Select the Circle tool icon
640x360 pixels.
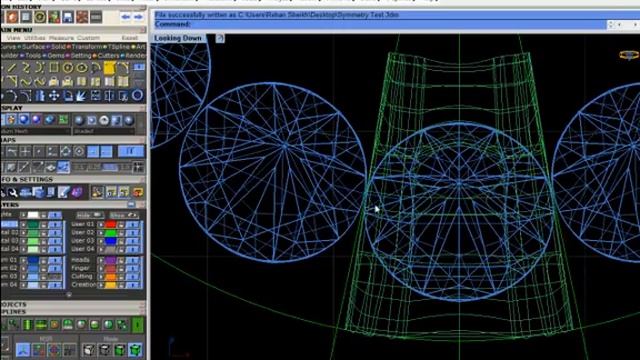[67, 68]
